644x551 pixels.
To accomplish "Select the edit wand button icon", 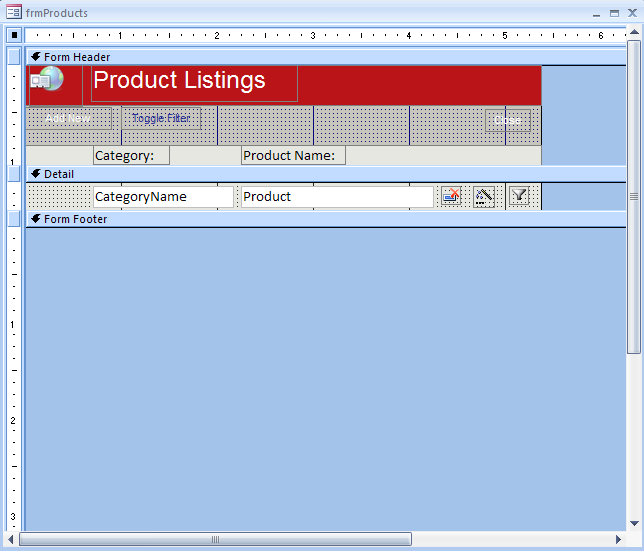I will [x=484, y=196].
